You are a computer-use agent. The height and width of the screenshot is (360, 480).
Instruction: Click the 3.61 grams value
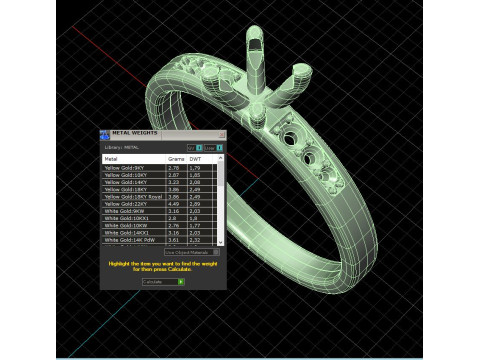click(x=174, y=240)
